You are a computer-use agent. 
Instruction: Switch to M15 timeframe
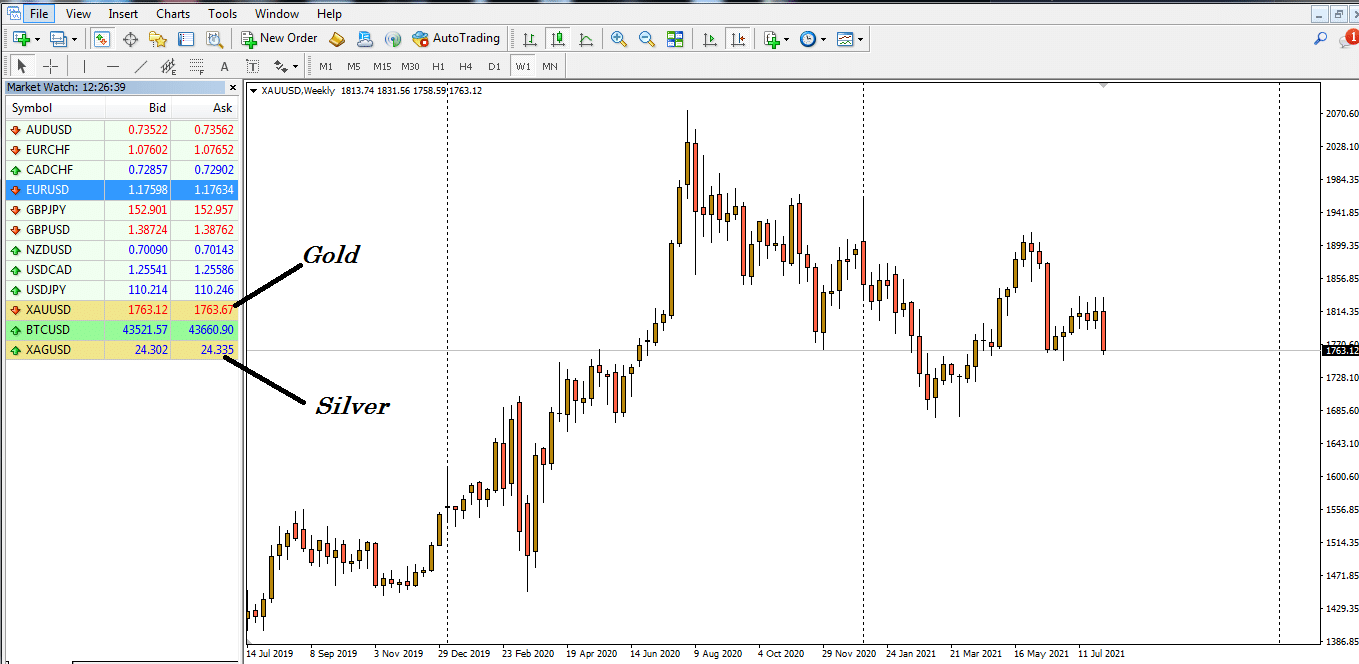pyautogui.click(x=382, y=67)
